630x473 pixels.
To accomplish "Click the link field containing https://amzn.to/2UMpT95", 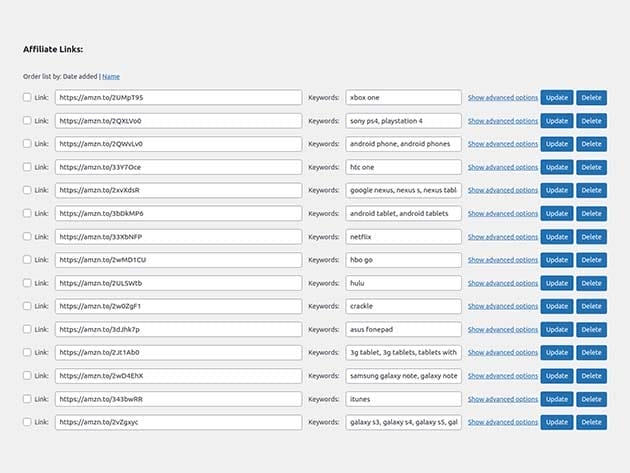I will [178, 98].
